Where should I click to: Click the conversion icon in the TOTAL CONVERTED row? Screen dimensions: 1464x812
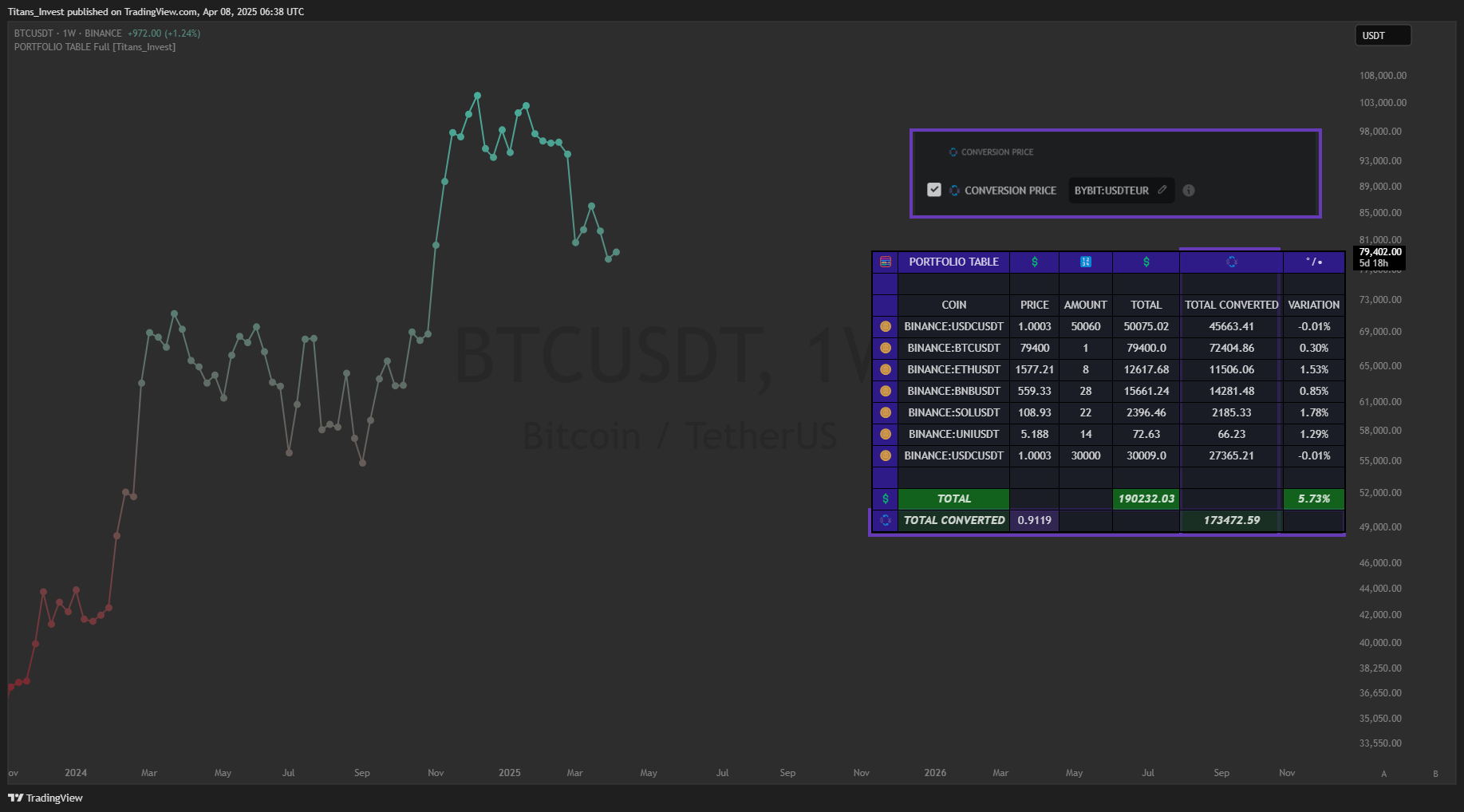(x=886, y=520)
